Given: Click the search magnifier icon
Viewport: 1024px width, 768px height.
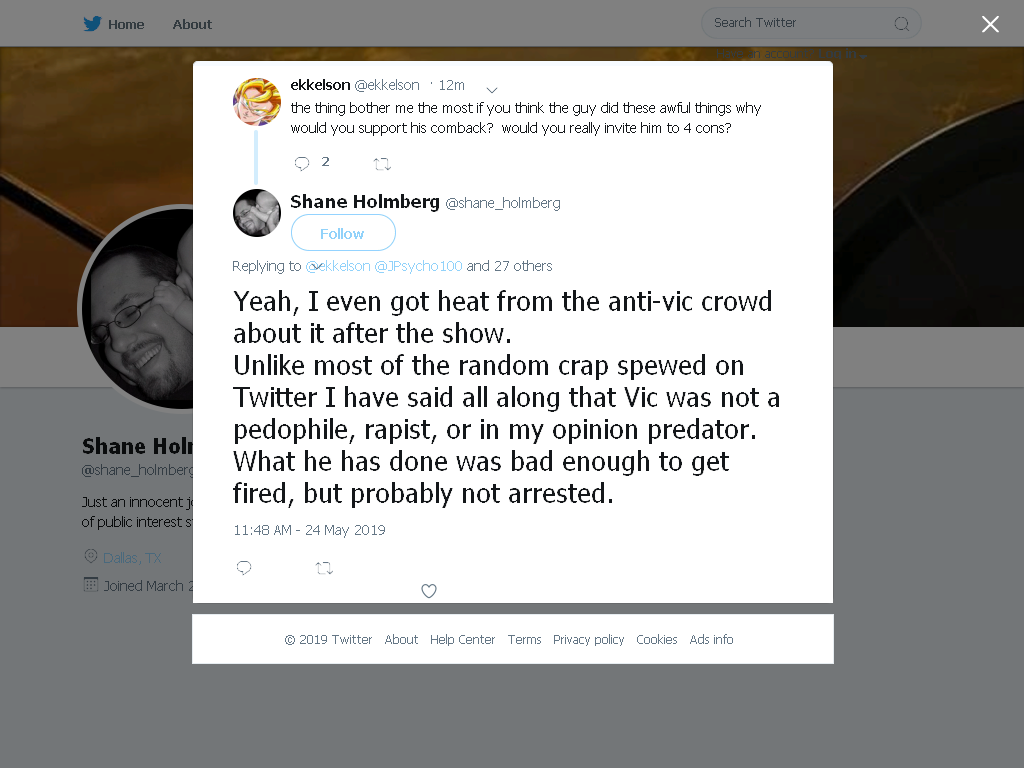Looking at the screenshot, I should pos(901,24).
